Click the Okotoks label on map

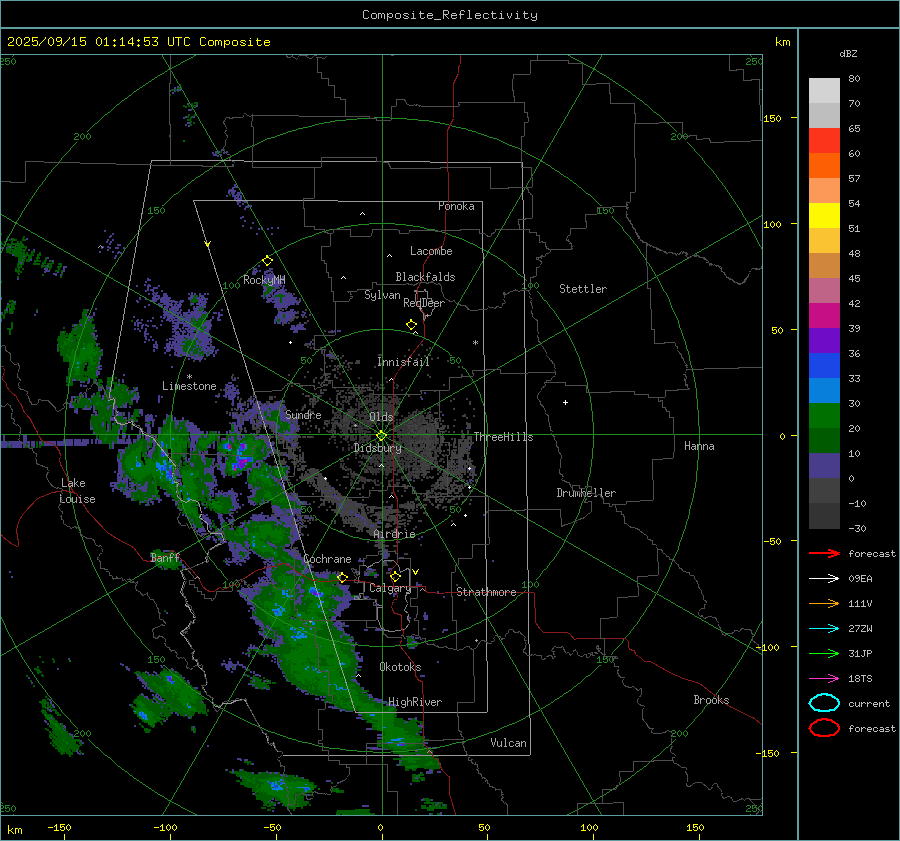(x=400, y=666)
